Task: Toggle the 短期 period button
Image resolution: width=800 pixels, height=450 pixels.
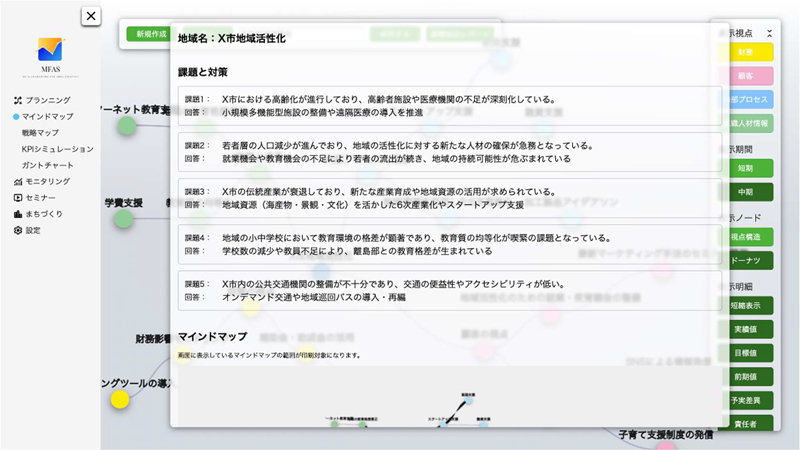Action: point(745,168)
